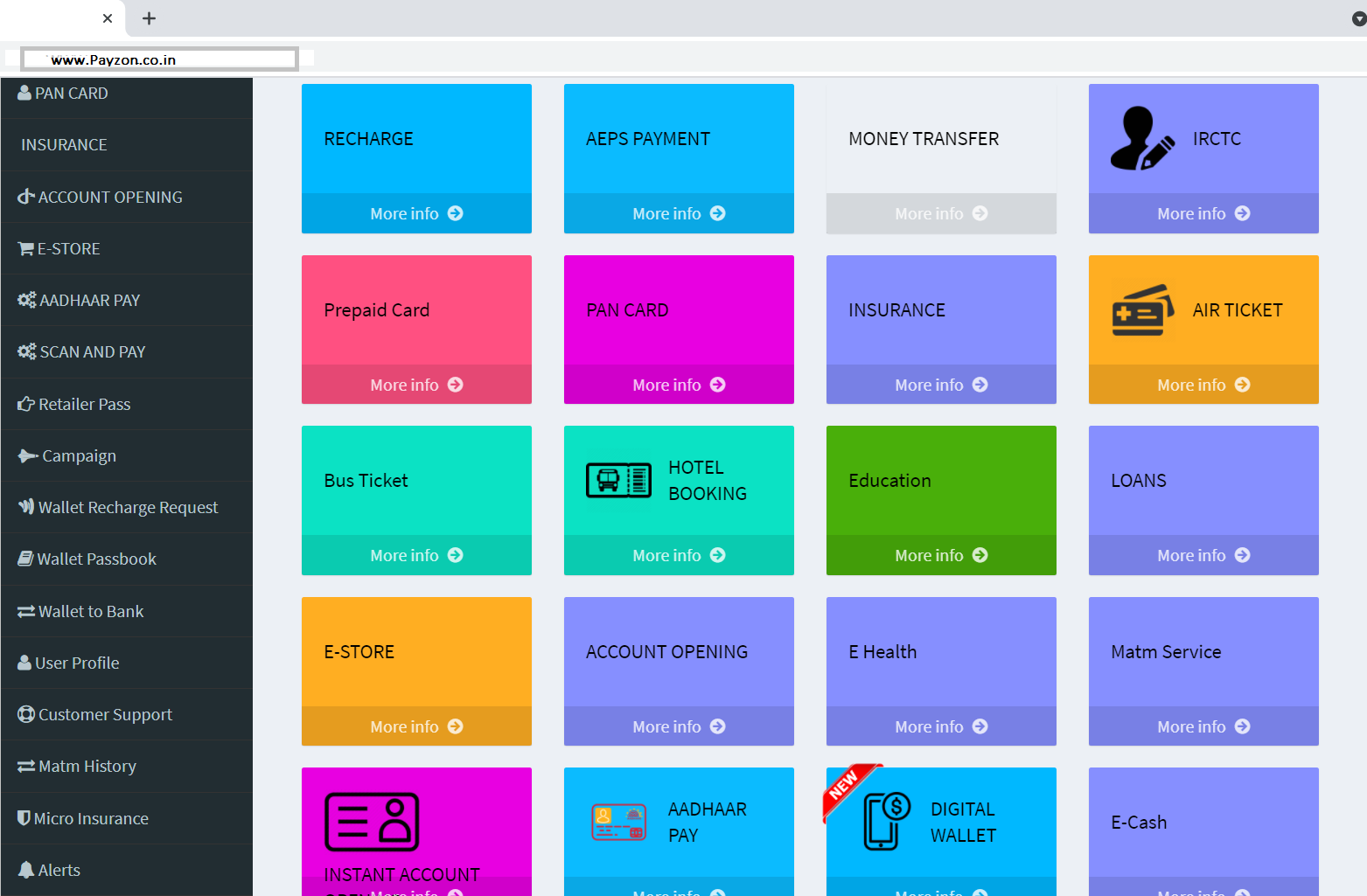Click the DIGITAL WALLET phone icon
Screen dimensions: 1367x896
887,820
